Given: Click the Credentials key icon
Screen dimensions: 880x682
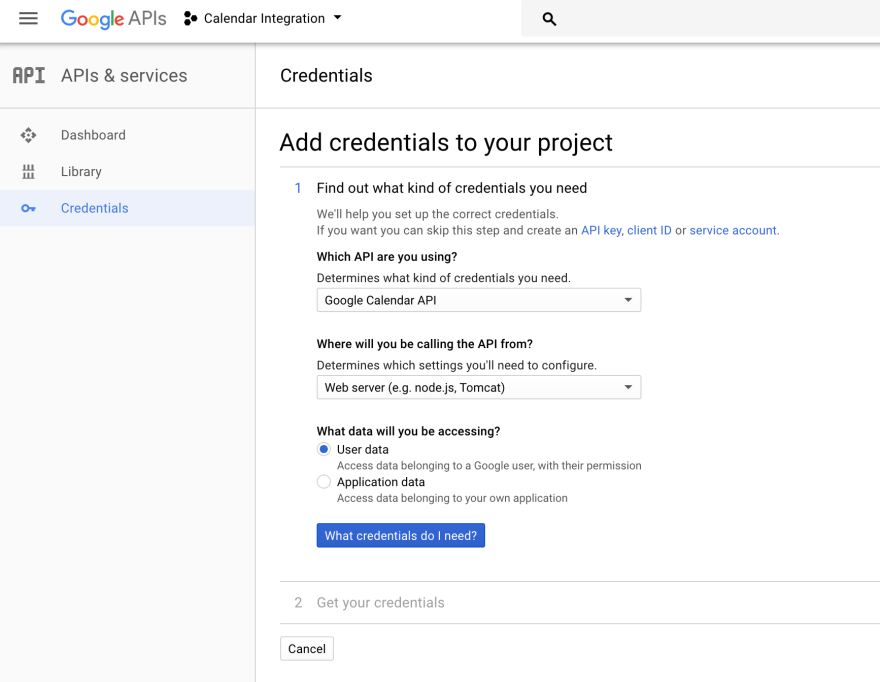Looking at the screenshot, I should (x=28, y=208).
